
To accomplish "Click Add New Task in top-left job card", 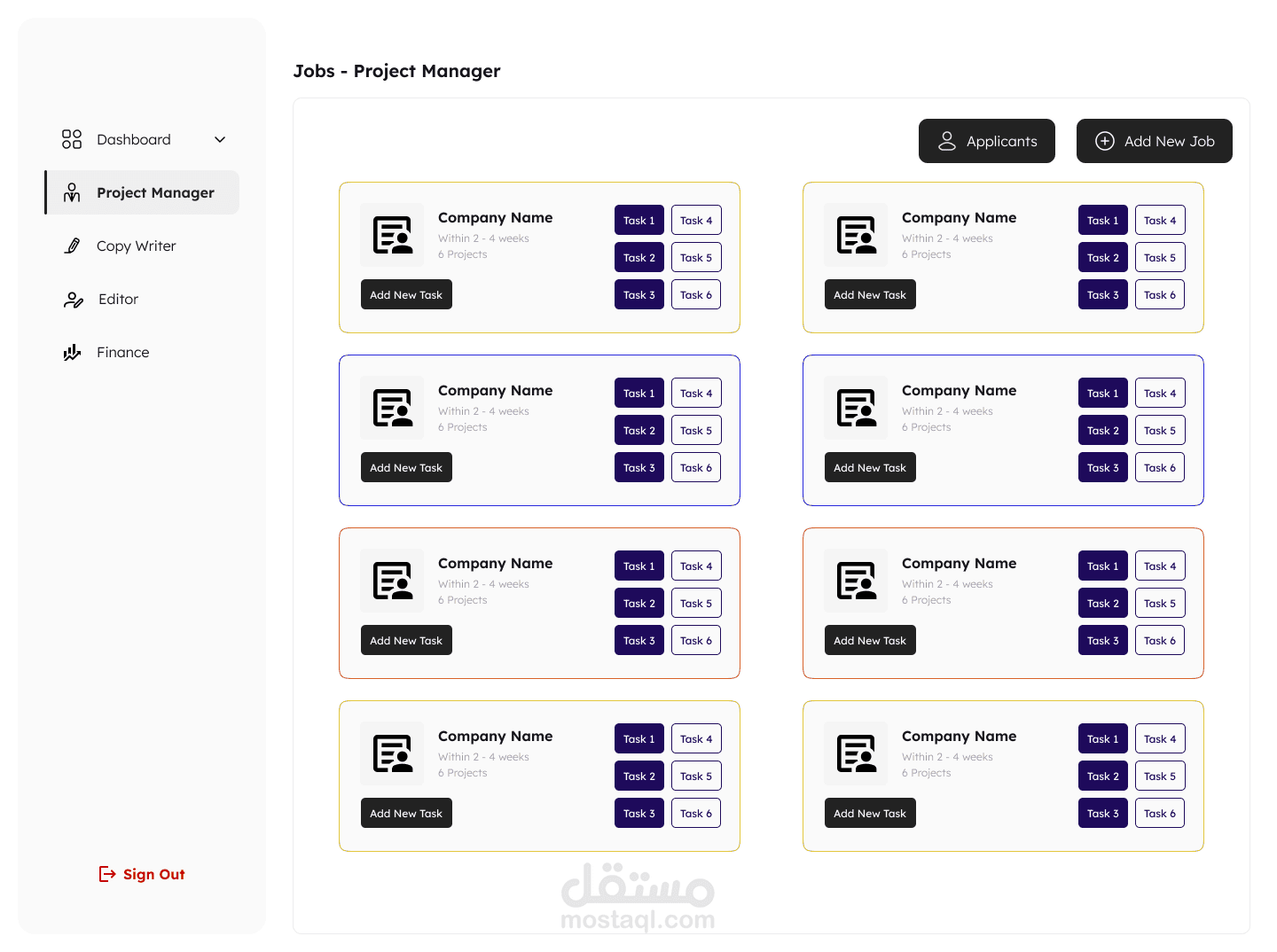I will coord(406,294).
